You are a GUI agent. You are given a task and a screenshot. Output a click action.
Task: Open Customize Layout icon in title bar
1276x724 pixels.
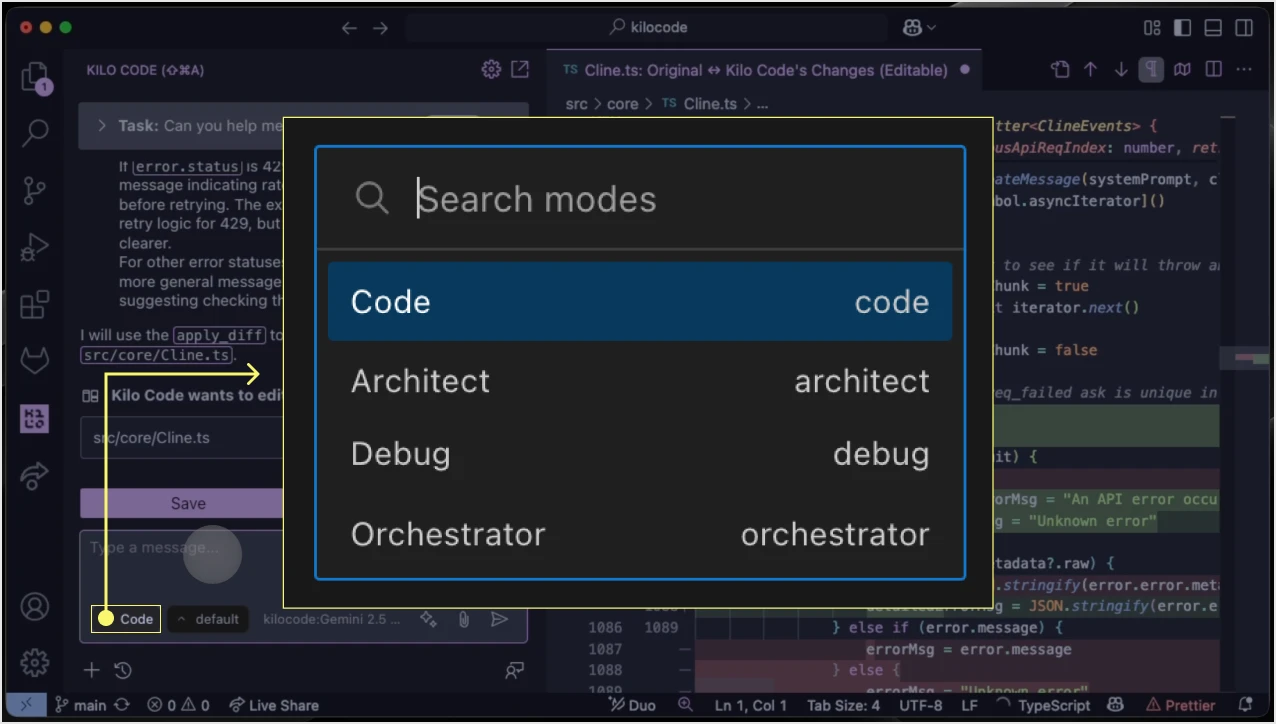pyautogui.click(x=1152, y=28)
